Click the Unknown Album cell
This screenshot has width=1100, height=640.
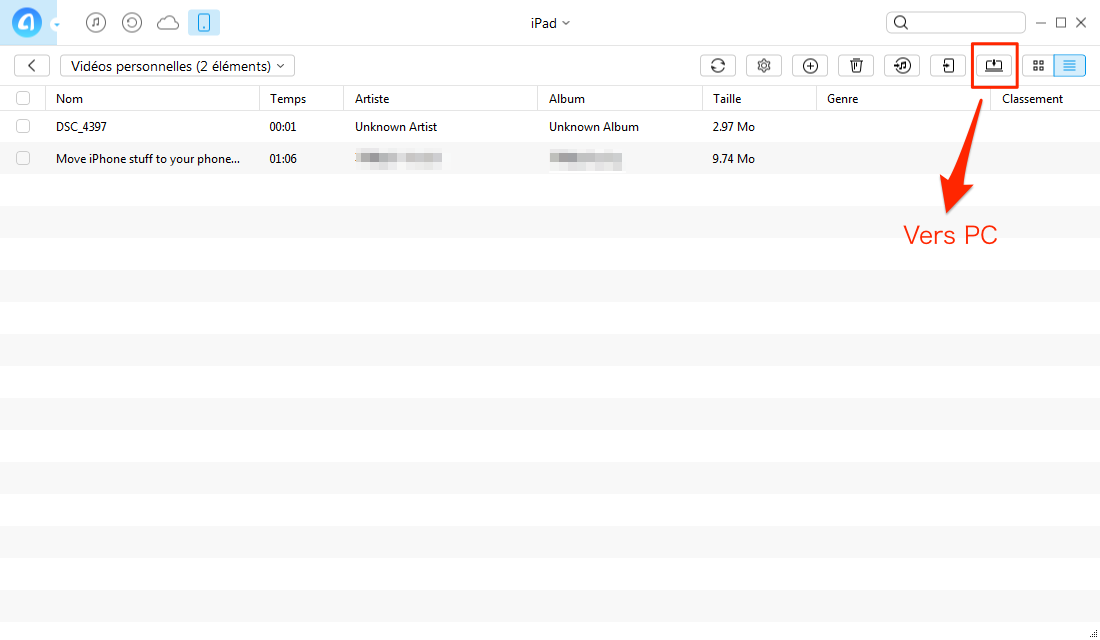[593, 127]
